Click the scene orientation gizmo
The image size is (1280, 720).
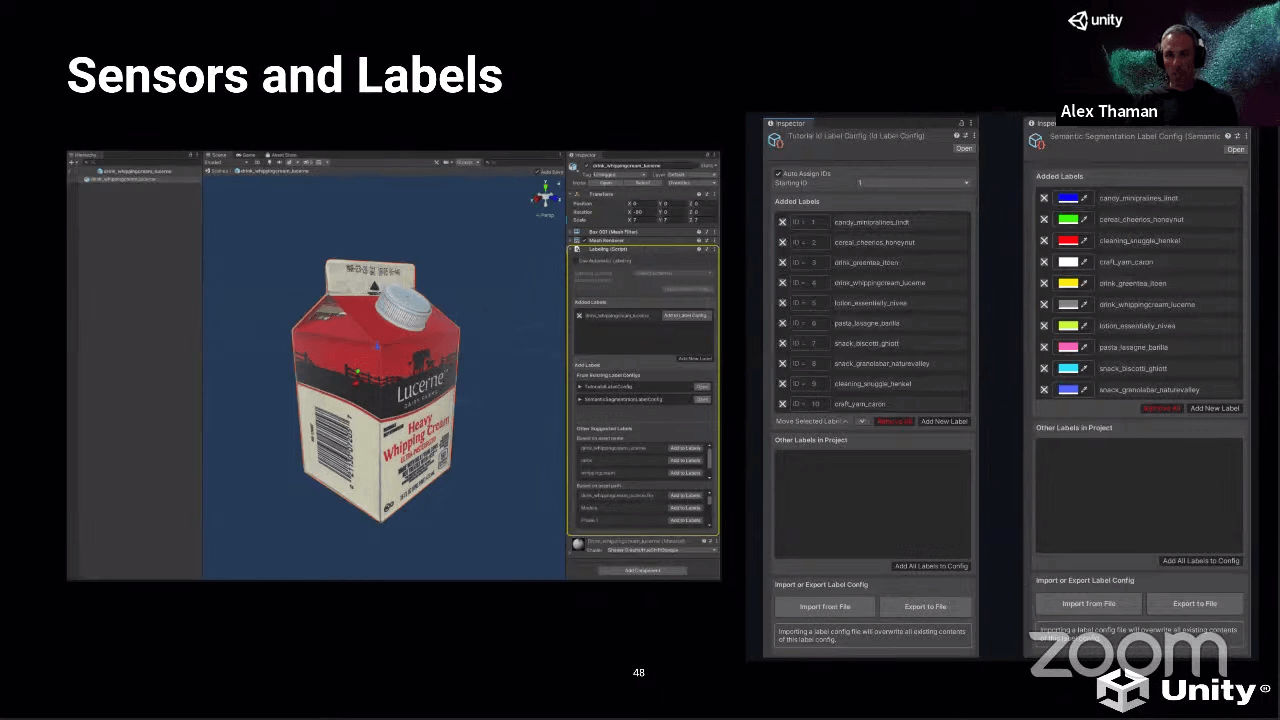click(545, 196)
